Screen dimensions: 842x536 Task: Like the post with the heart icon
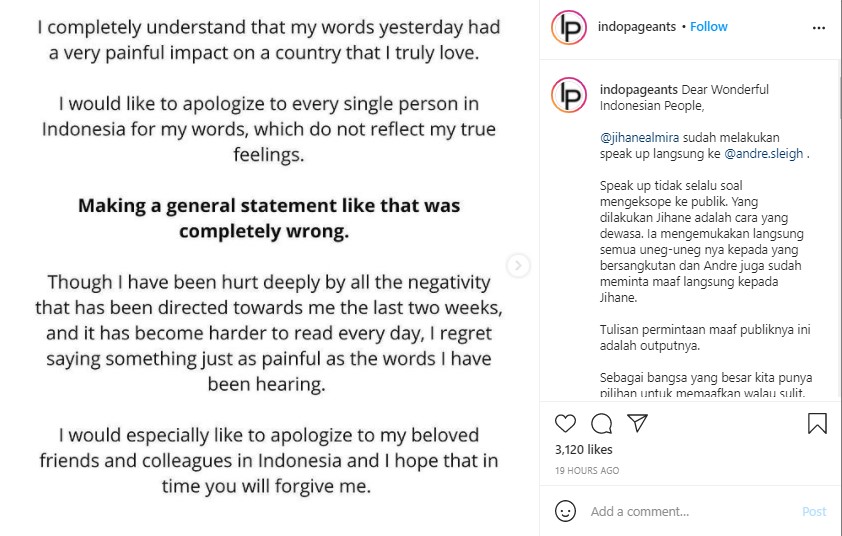pyautogui.click(x=565, y=424)
